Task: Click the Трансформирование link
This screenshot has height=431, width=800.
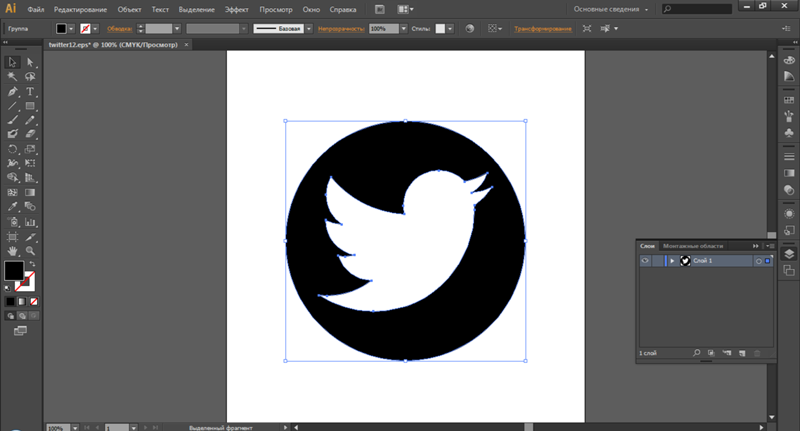Action: coord(543,29)
